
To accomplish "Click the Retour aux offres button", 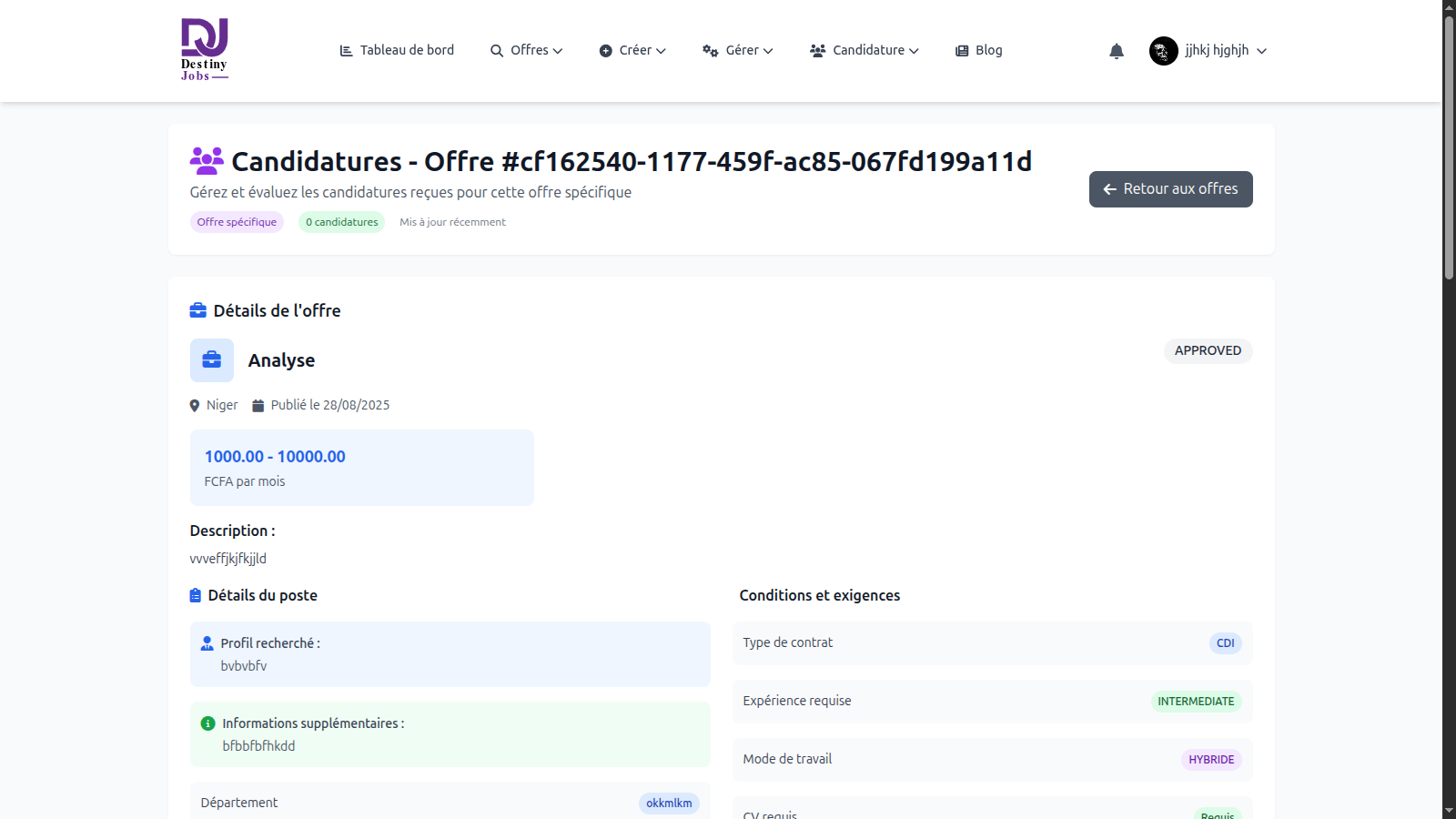I will (x=1171, y=189).
